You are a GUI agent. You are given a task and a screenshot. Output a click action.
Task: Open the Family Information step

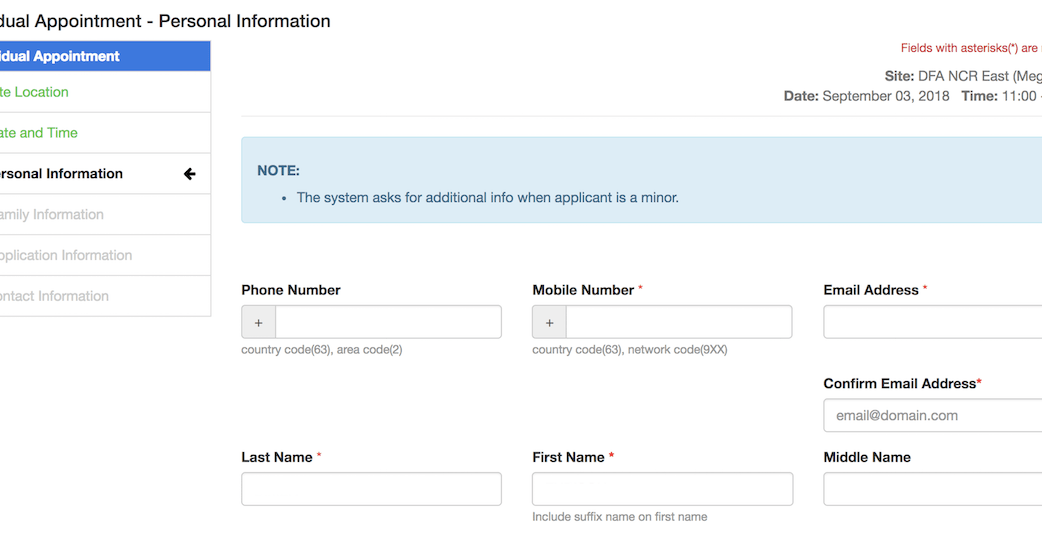pyautogui.click(x=53, y=215)
